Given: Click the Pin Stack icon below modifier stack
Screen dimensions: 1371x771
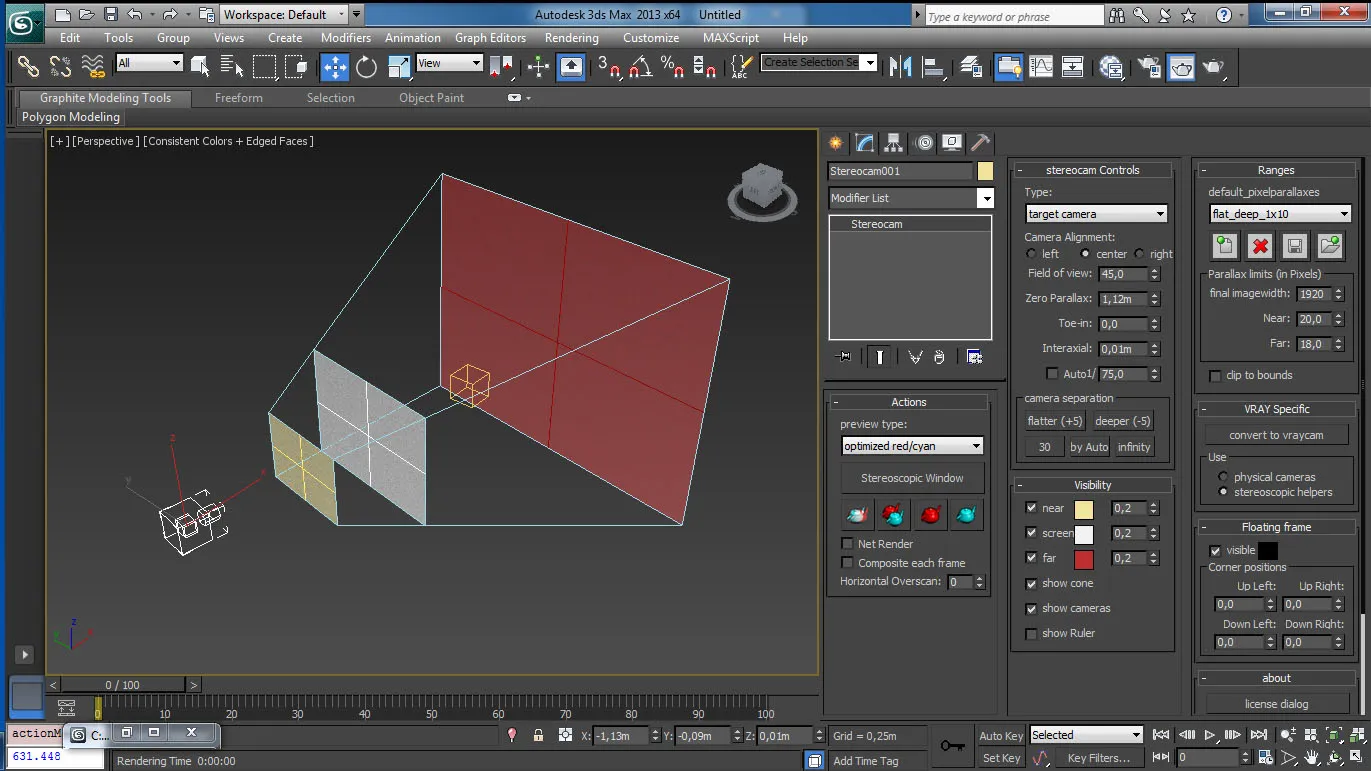Looking at the screenshot, I should coord(843,357).
